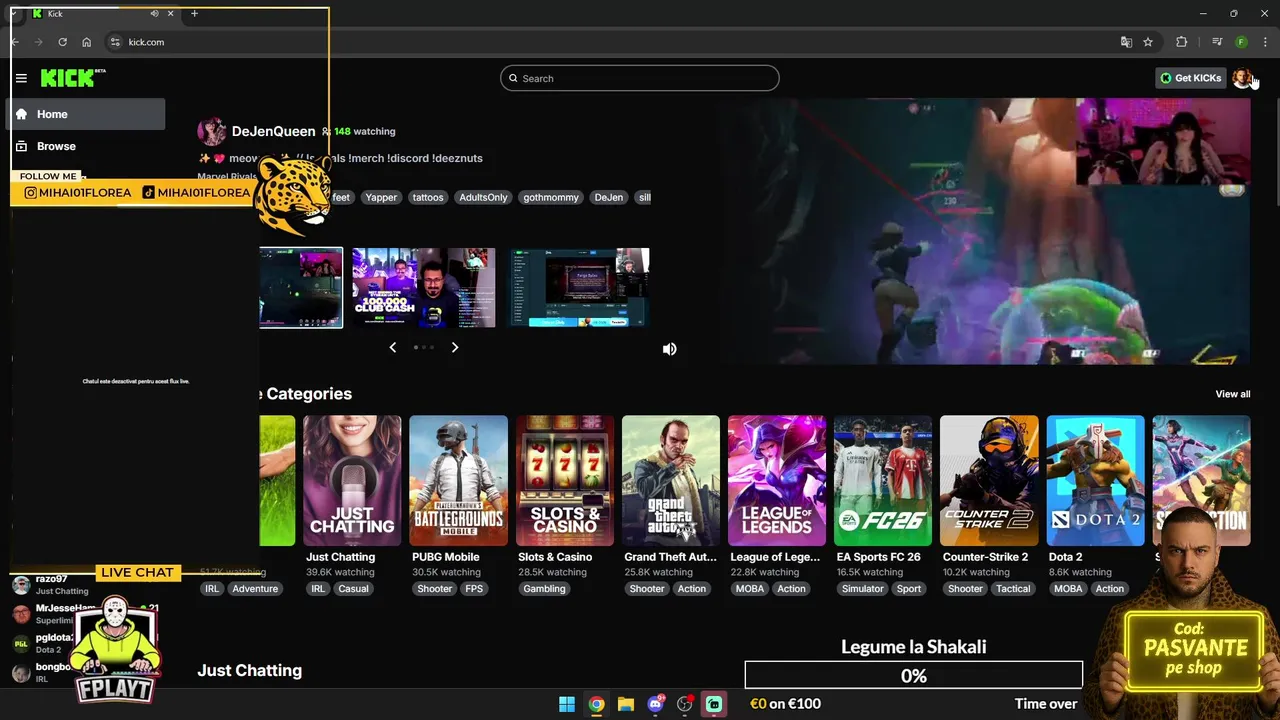Open site information icon in address bar
The image size is (1280, 720).
(x=115, y=42)
